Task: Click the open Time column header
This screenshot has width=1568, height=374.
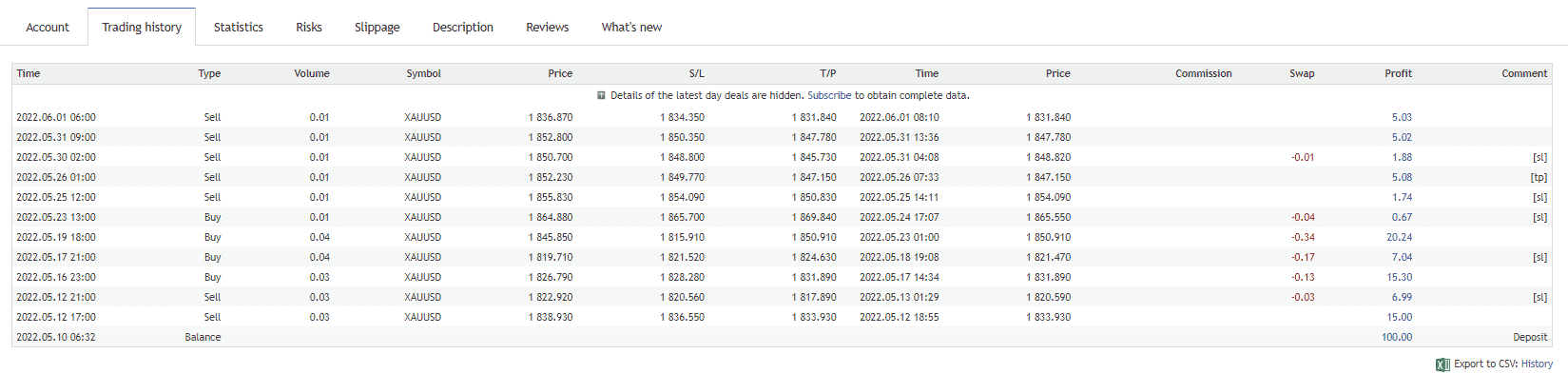Action: 29,73
